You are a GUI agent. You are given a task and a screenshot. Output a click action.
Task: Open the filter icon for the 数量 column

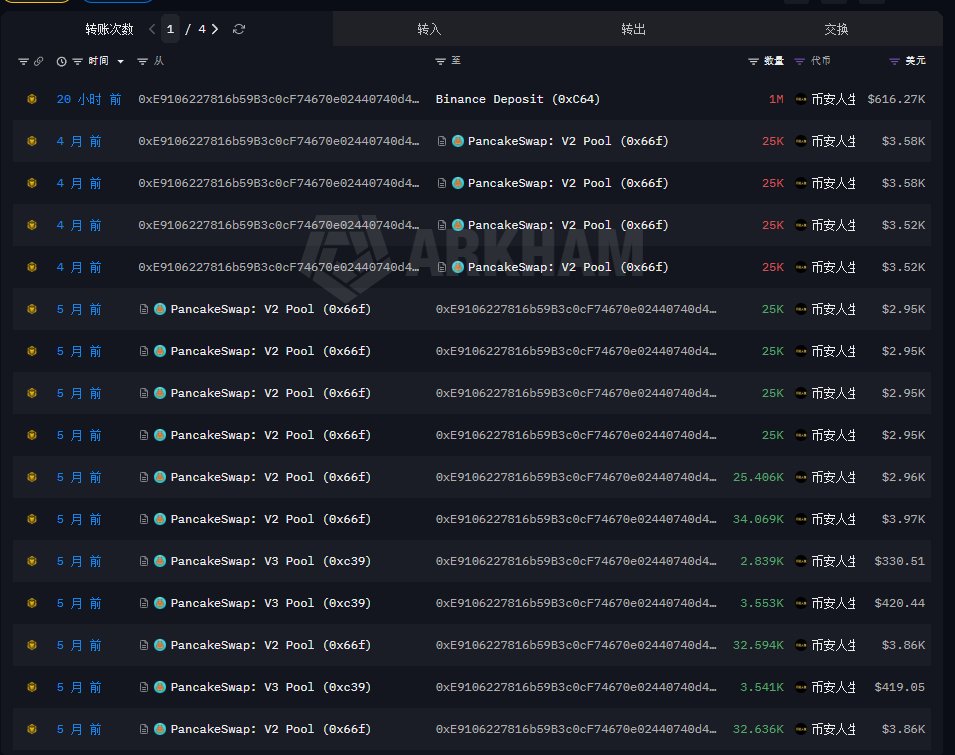(753, 61)
